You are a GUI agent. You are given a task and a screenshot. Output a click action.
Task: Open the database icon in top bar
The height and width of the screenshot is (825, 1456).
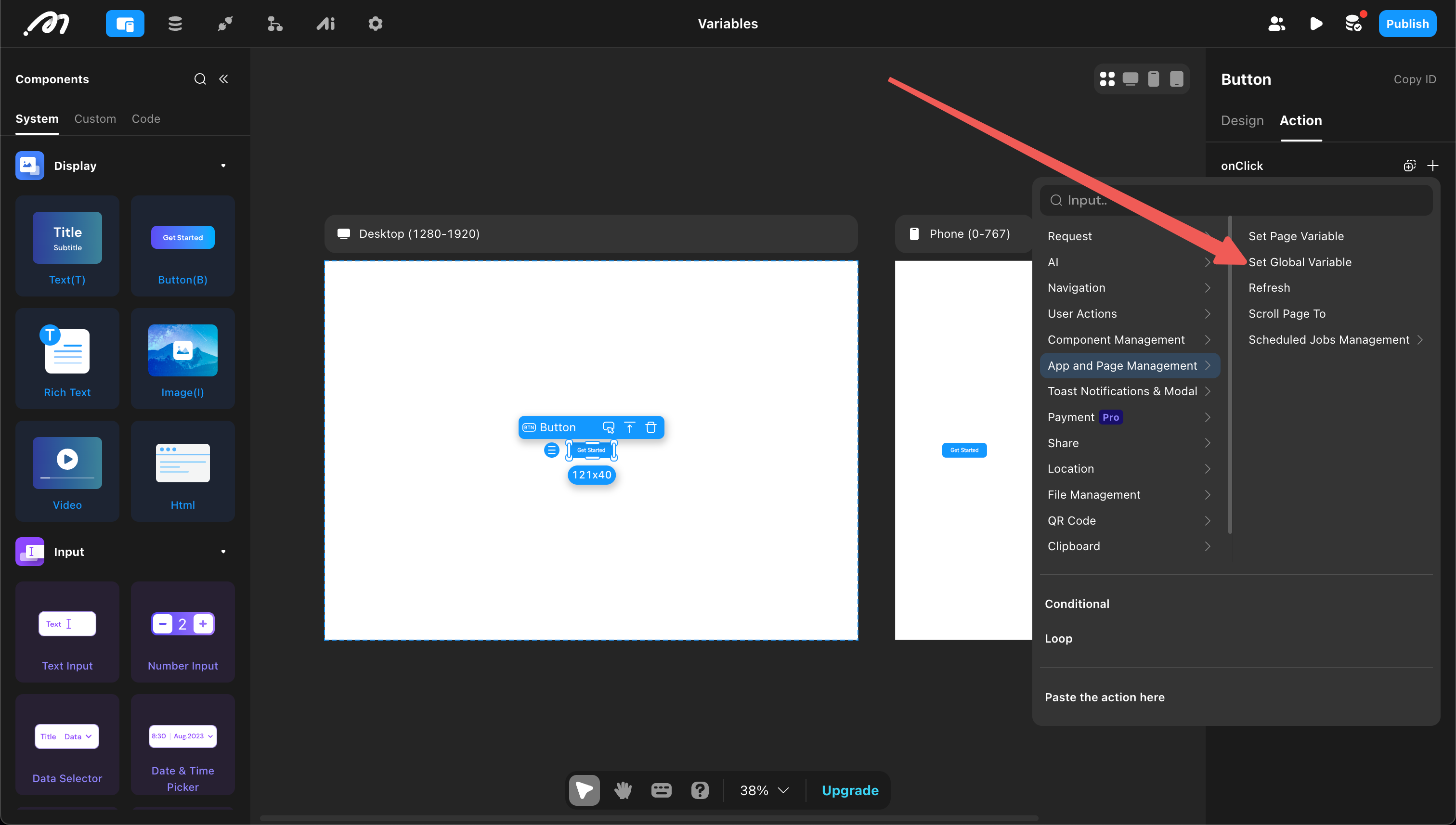[175, 24]
